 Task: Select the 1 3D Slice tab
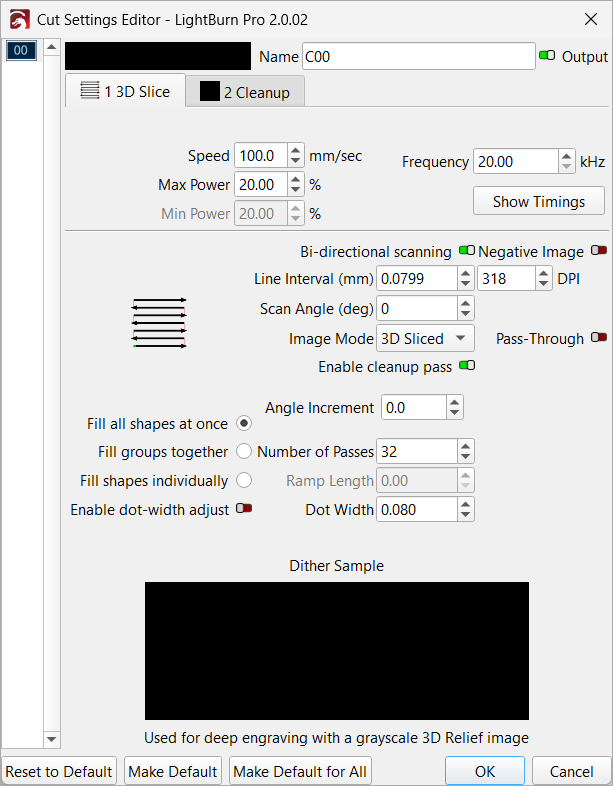coord(125,92)
